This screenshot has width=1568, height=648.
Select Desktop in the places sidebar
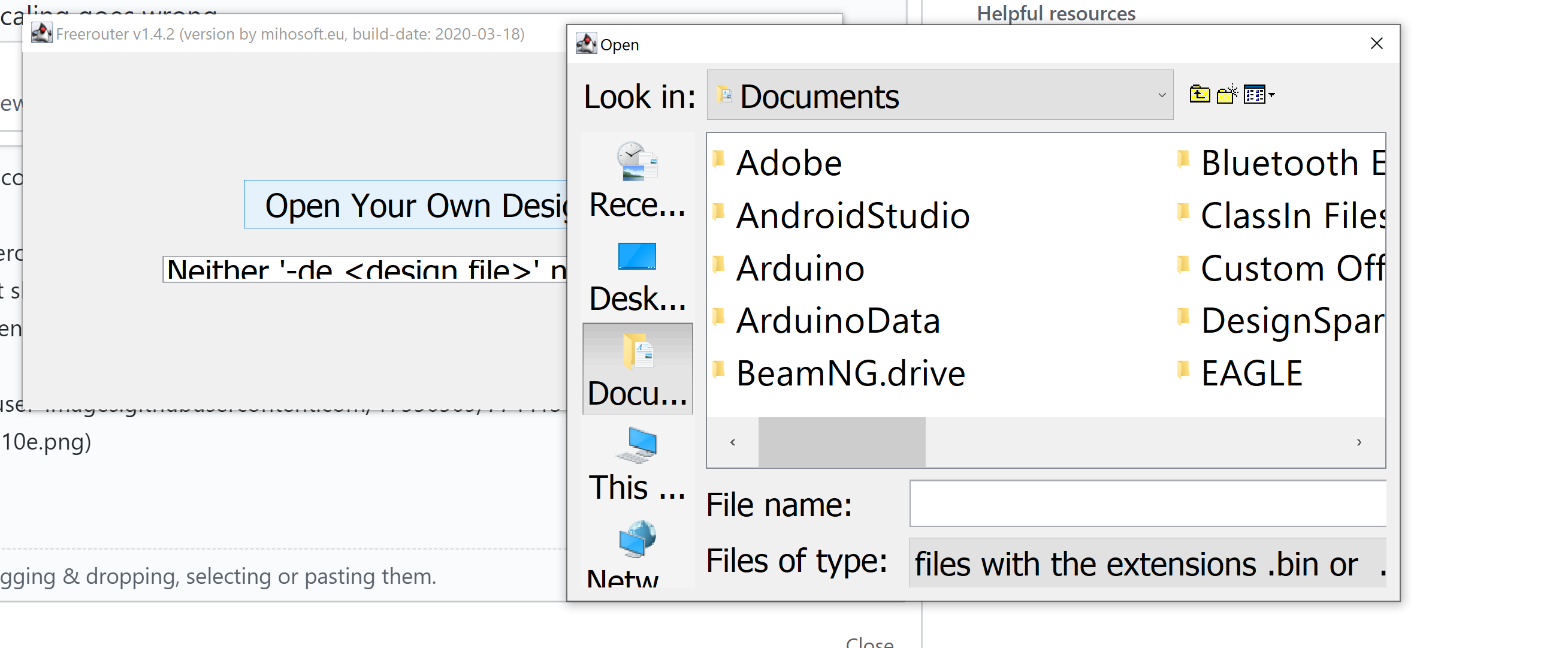[637, 277]
